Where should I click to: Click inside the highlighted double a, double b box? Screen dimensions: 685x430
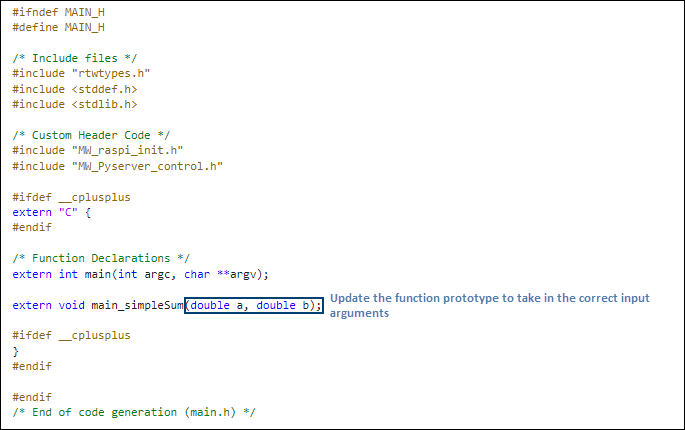click(x=254, y=305)
